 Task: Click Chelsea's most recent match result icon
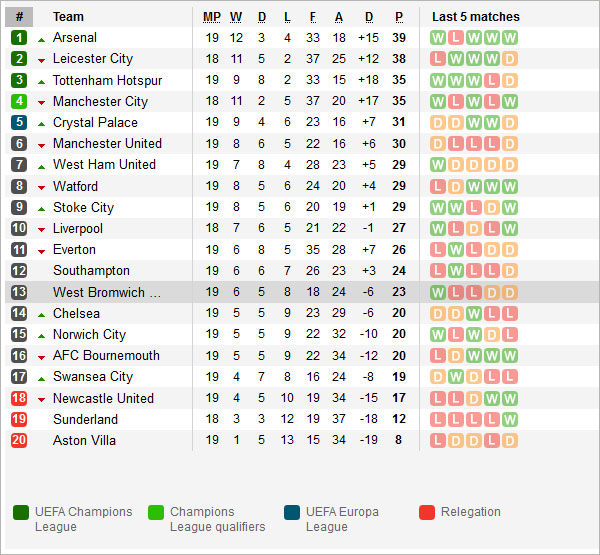tap(510, 314)
